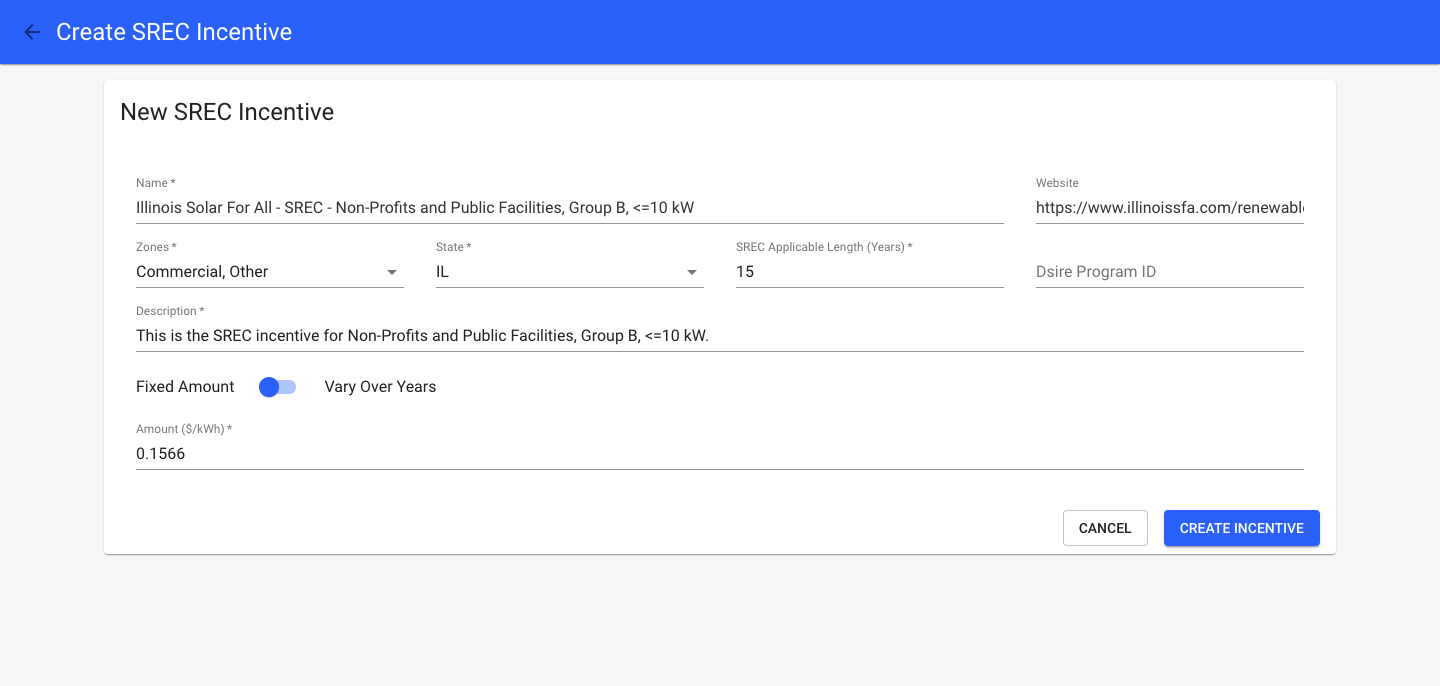Focus the Description text field

[719, 336]
